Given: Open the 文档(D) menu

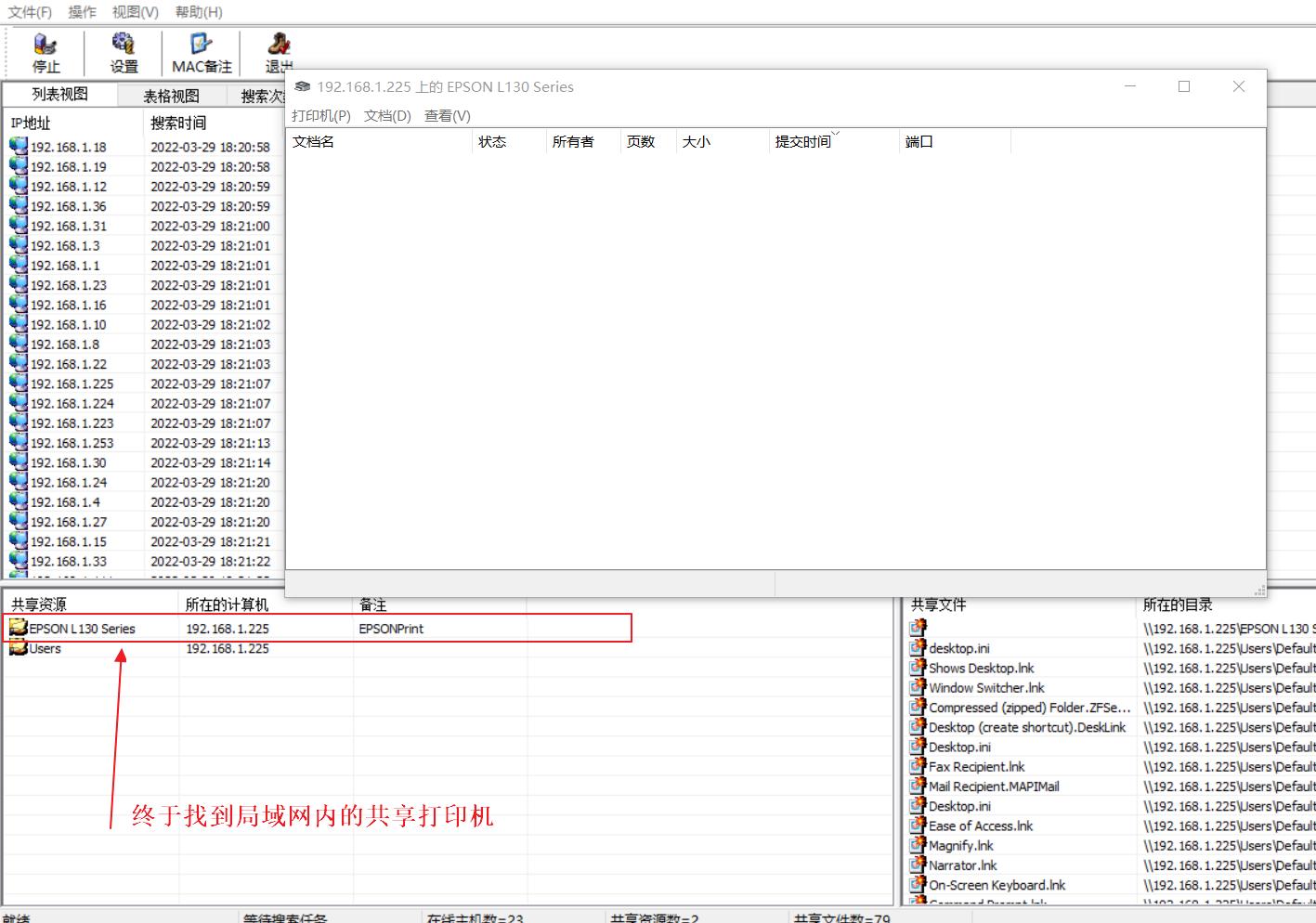Looking at the screenshot, I should pos(388,115).
